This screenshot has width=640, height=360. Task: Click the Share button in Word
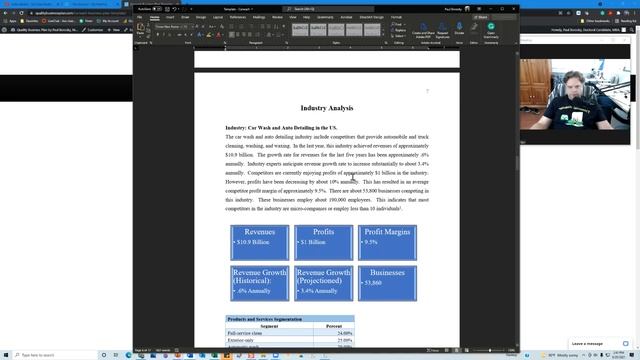click(x=481, y=17)
